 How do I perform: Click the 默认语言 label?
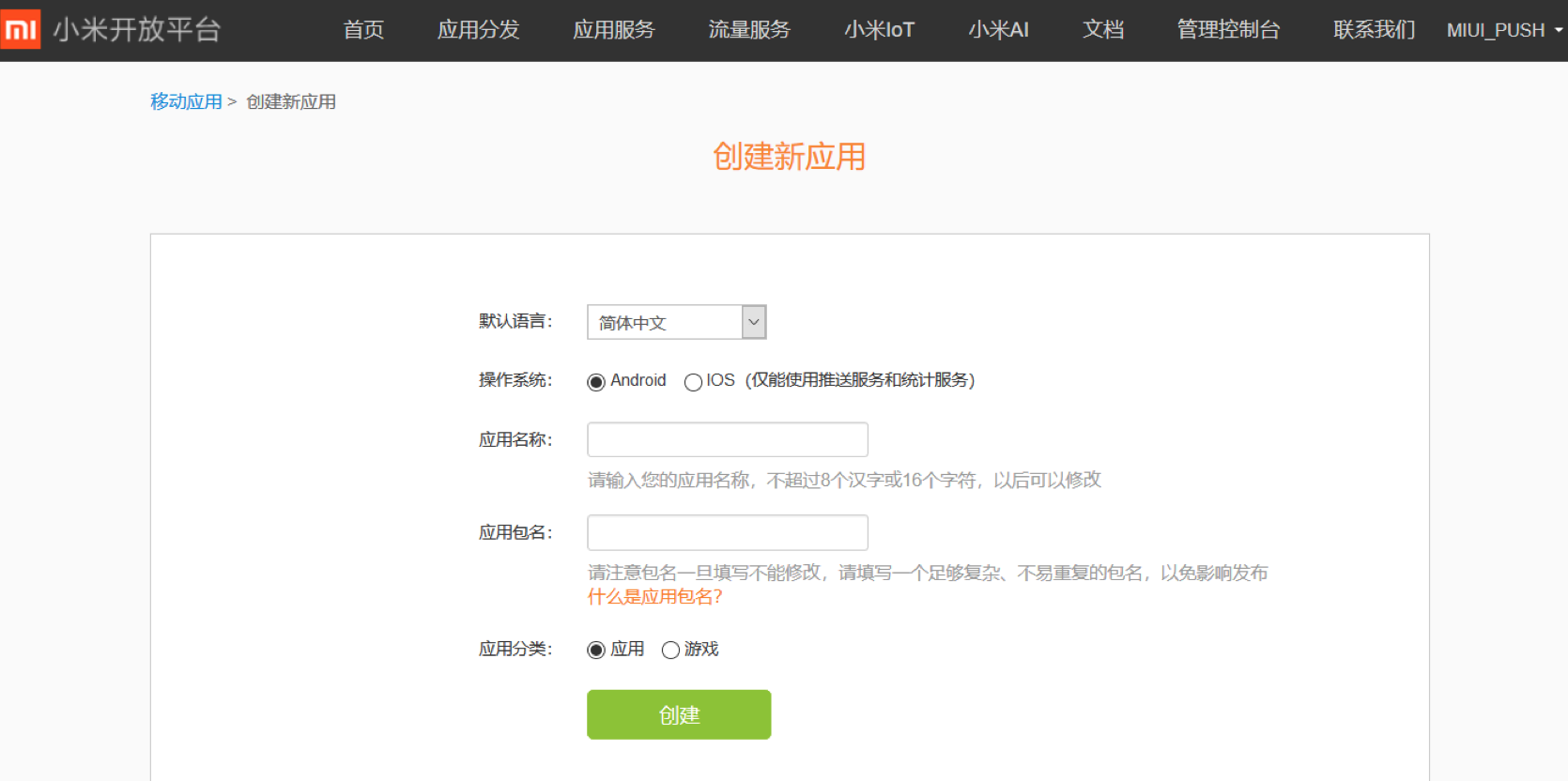515,321
